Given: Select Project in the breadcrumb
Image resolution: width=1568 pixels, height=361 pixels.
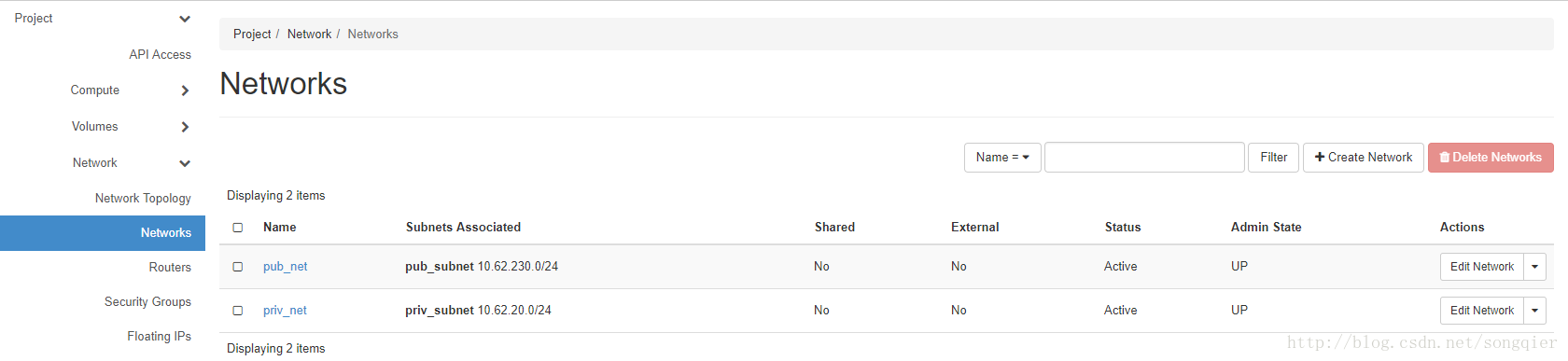Looking at the screenshot, I should 252,35.
